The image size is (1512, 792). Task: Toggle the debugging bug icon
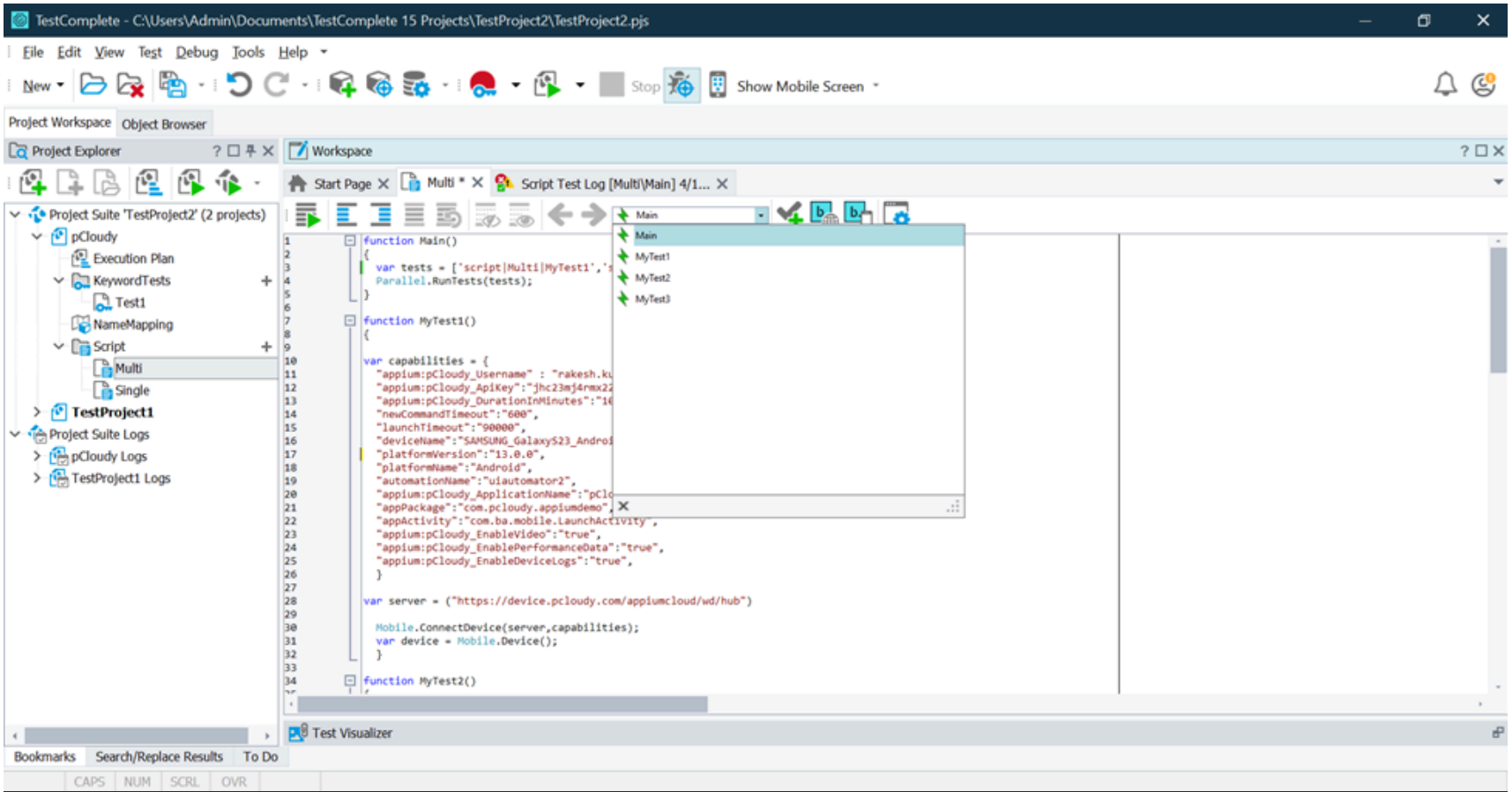(x=681, y=86)
